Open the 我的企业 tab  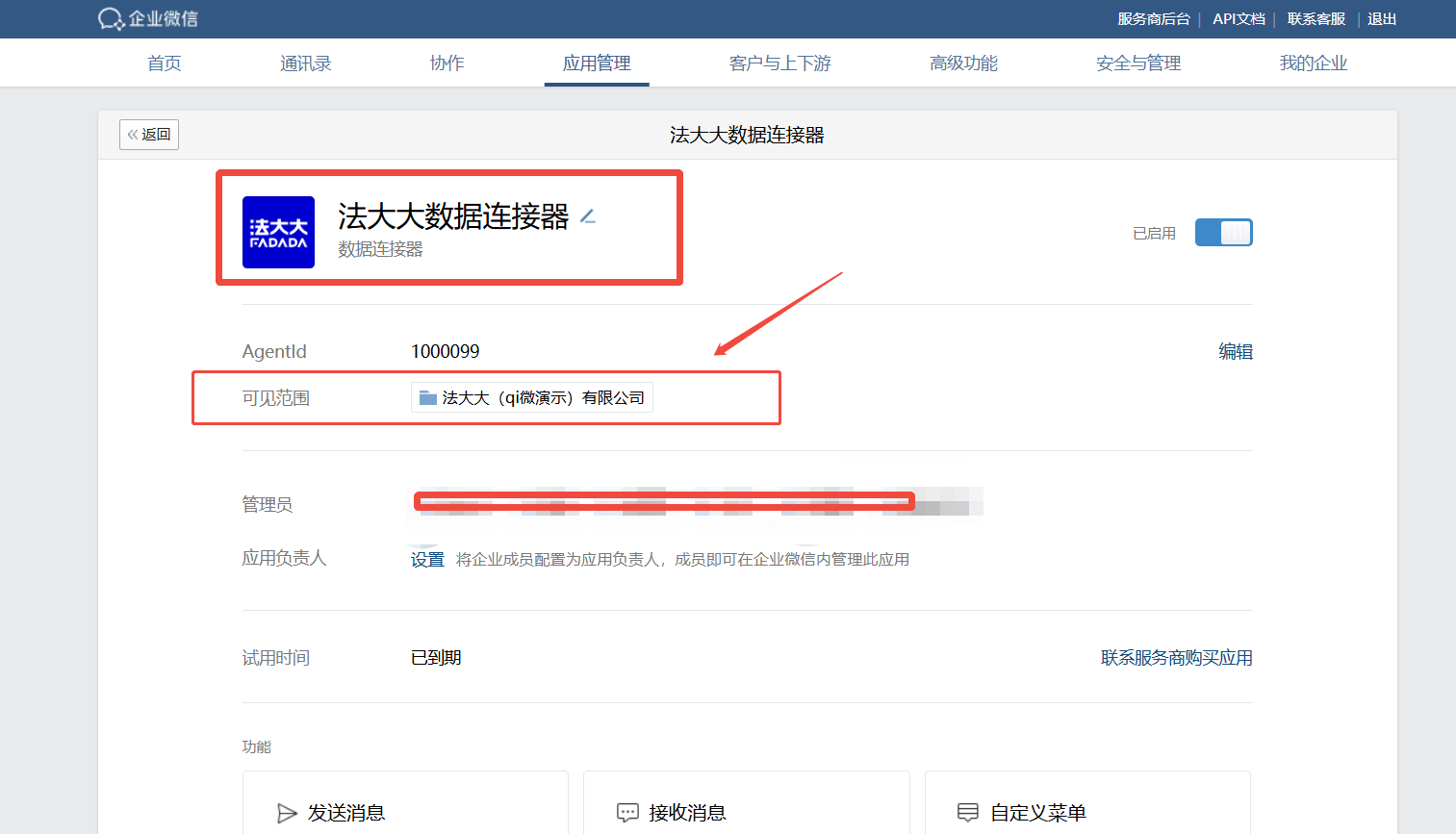tap(1313, 63)
